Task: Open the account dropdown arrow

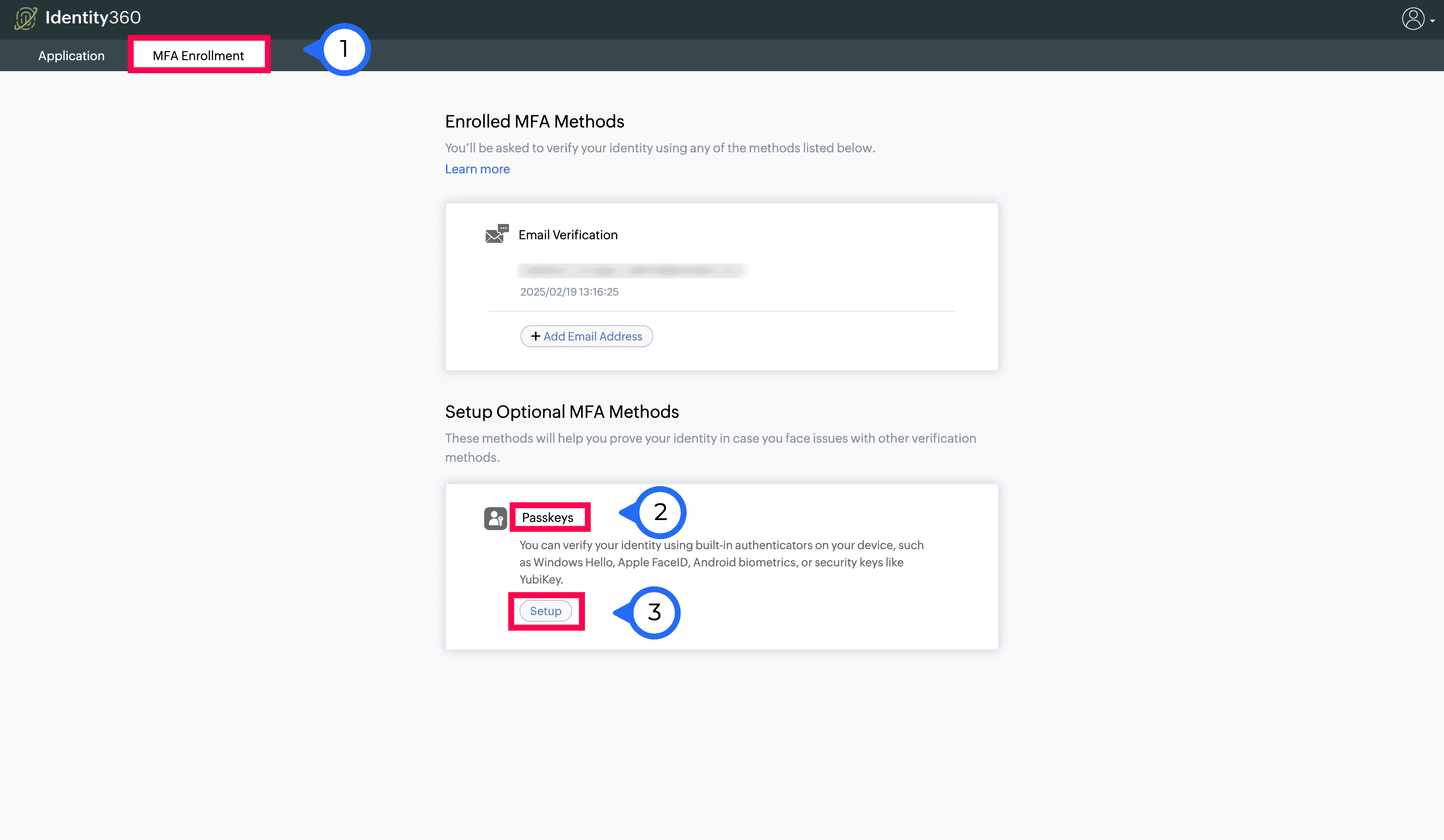Action: click(1433, 21)
